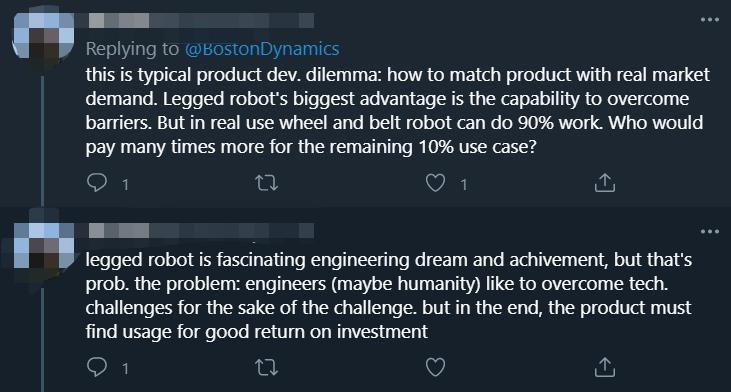
Task: Open the second tweet starting 'legged robot is fascinating'
Action: coord(389,296)
